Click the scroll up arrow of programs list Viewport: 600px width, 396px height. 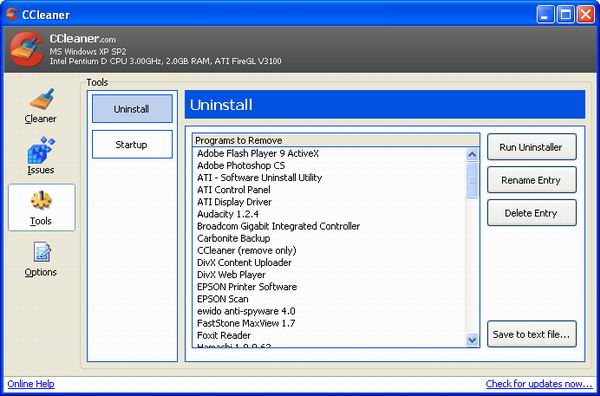tap(472, 155)
